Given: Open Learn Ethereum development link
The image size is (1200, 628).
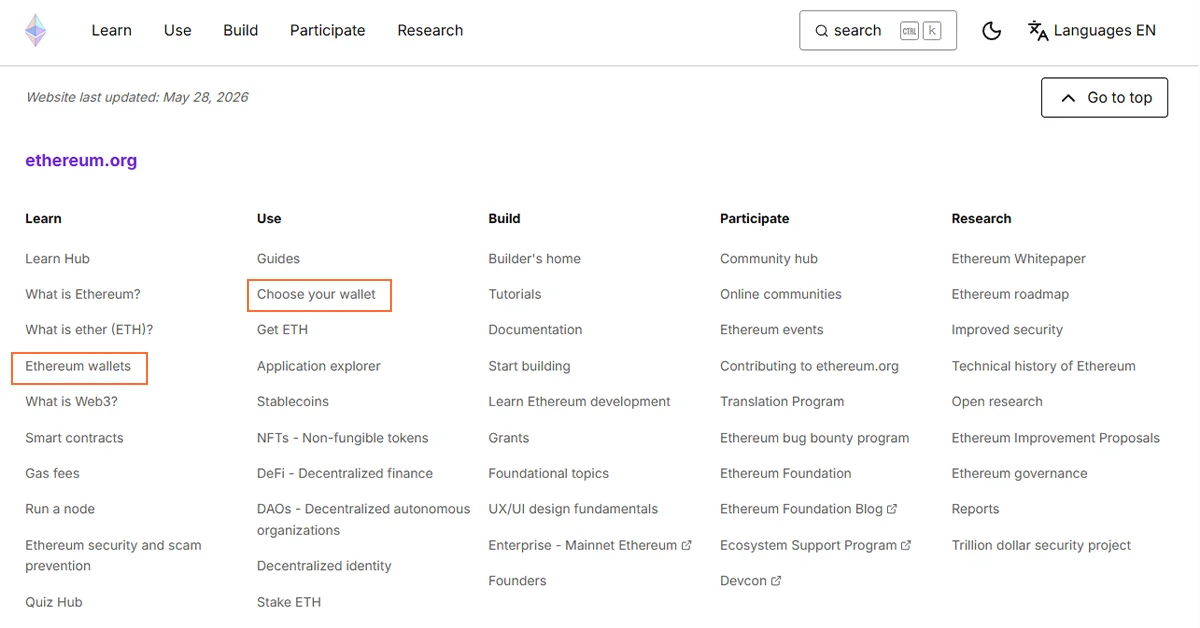Looking at the screenshot, I should (x=579, y=401).
